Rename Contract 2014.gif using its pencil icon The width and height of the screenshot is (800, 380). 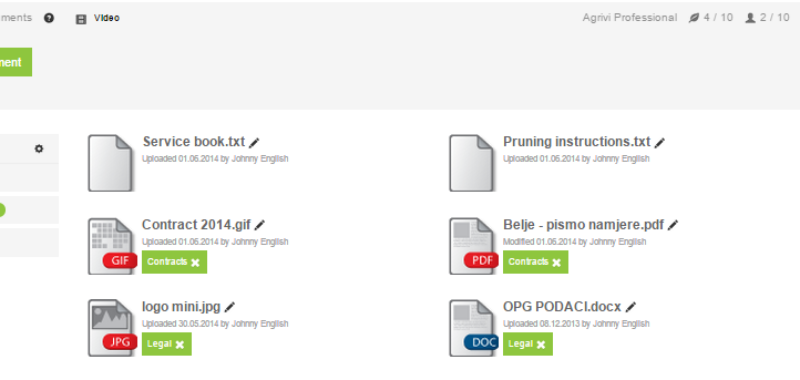(x=260, y=225)
